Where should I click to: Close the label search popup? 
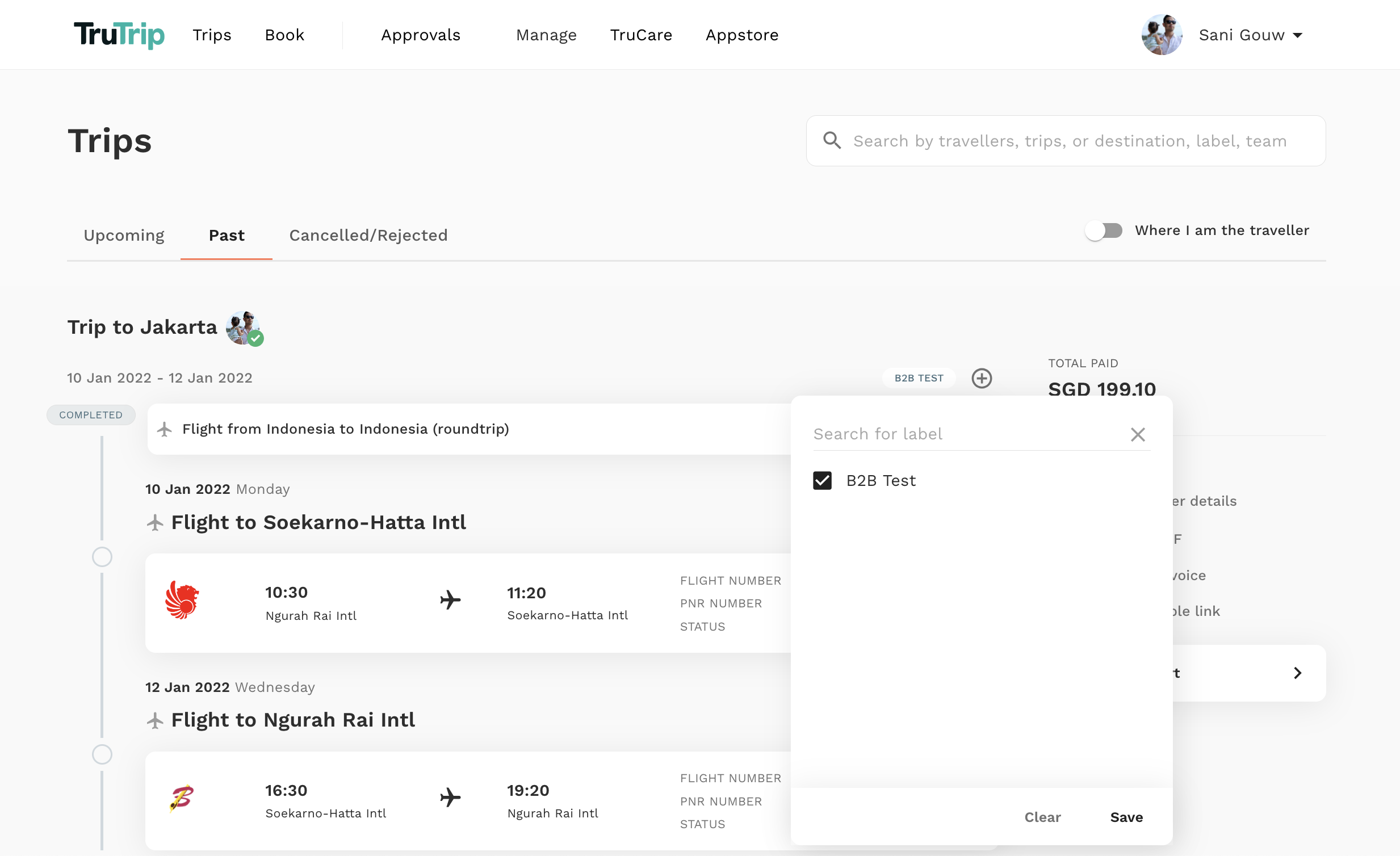click(x=1138, y=435)
